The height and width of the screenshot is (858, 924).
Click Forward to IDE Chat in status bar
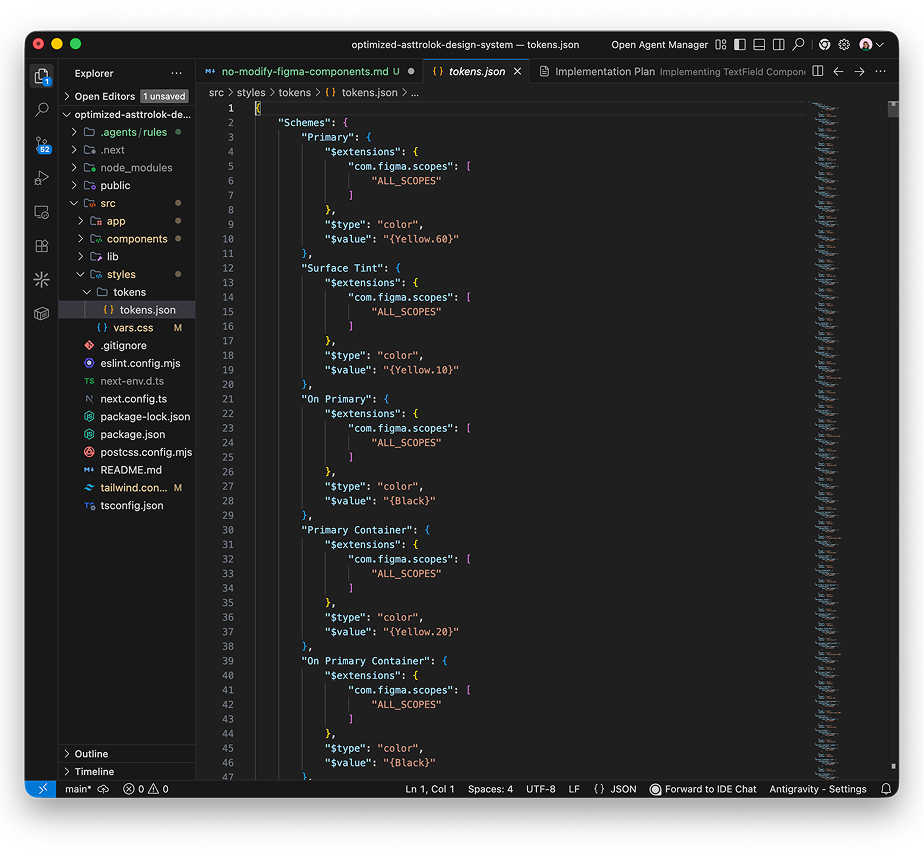click(703, 789)
